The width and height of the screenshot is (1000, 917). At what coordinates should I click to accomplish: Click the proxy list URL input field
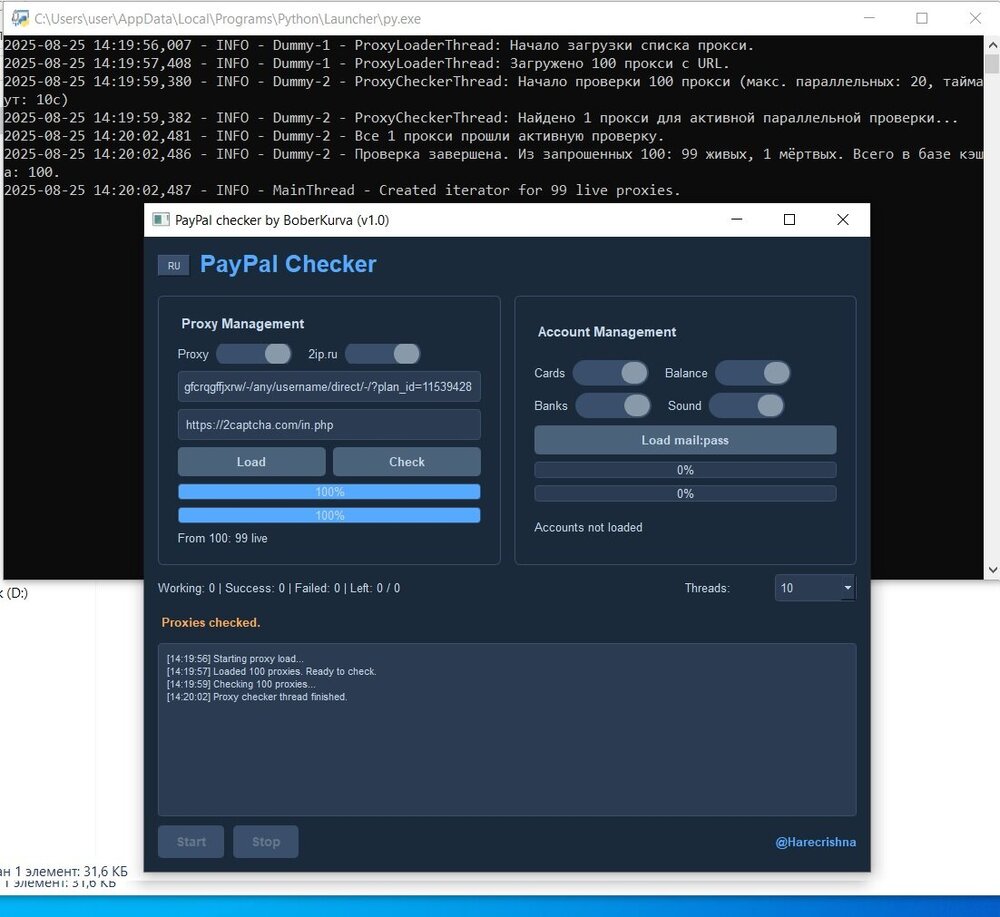329,386
